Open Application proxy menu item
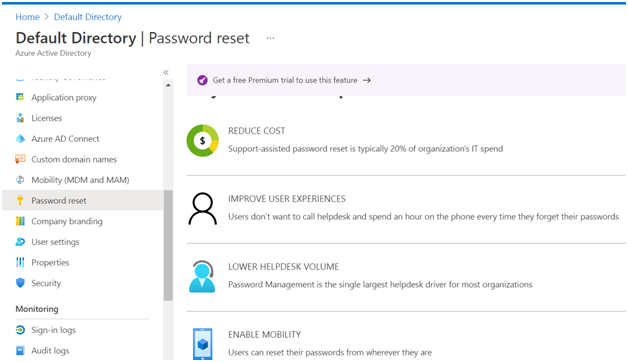The image size is (628, 362). click(x=64, y=97)
